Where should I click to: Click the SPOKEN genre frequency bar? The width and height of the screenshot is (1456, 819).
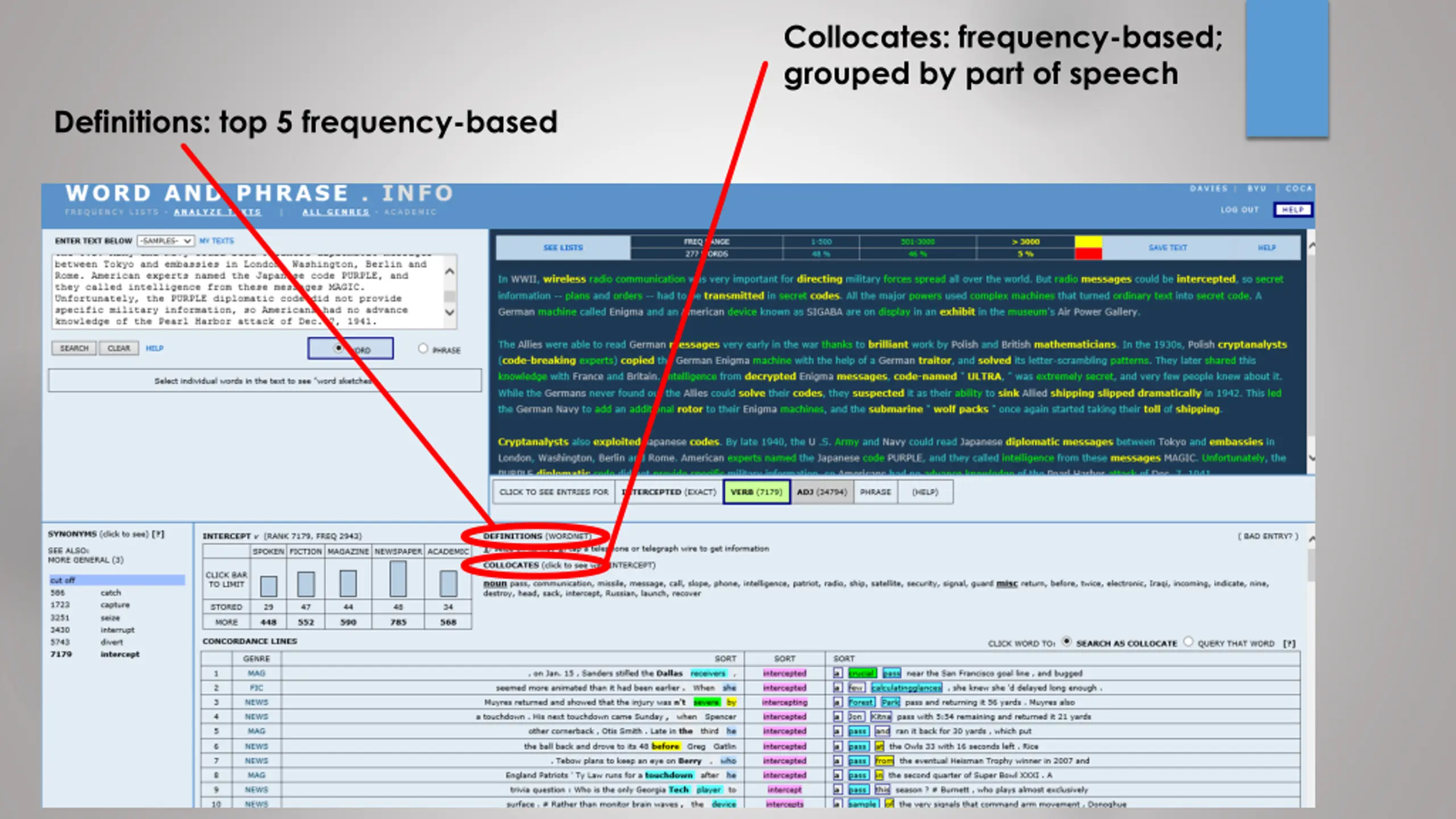[268, 586]
